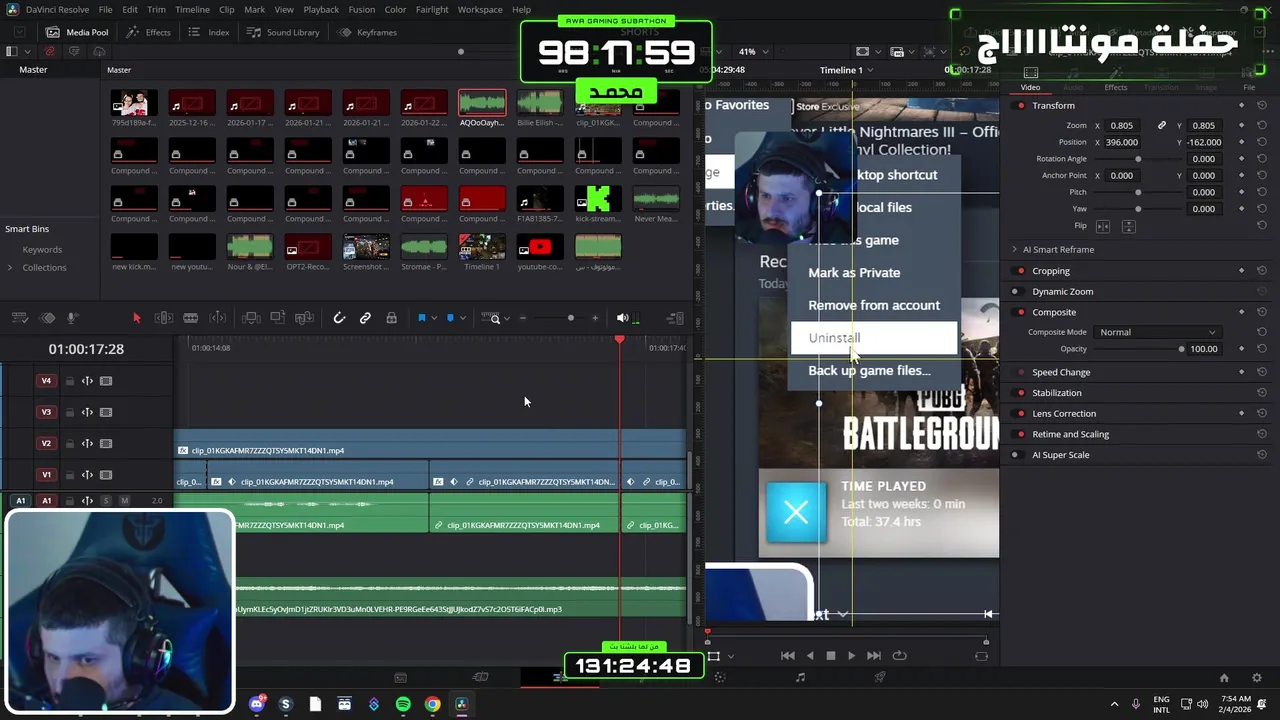Click the Replace Clip toolbar icon
The image size is (1280, 720).
(x=305, y=318)
